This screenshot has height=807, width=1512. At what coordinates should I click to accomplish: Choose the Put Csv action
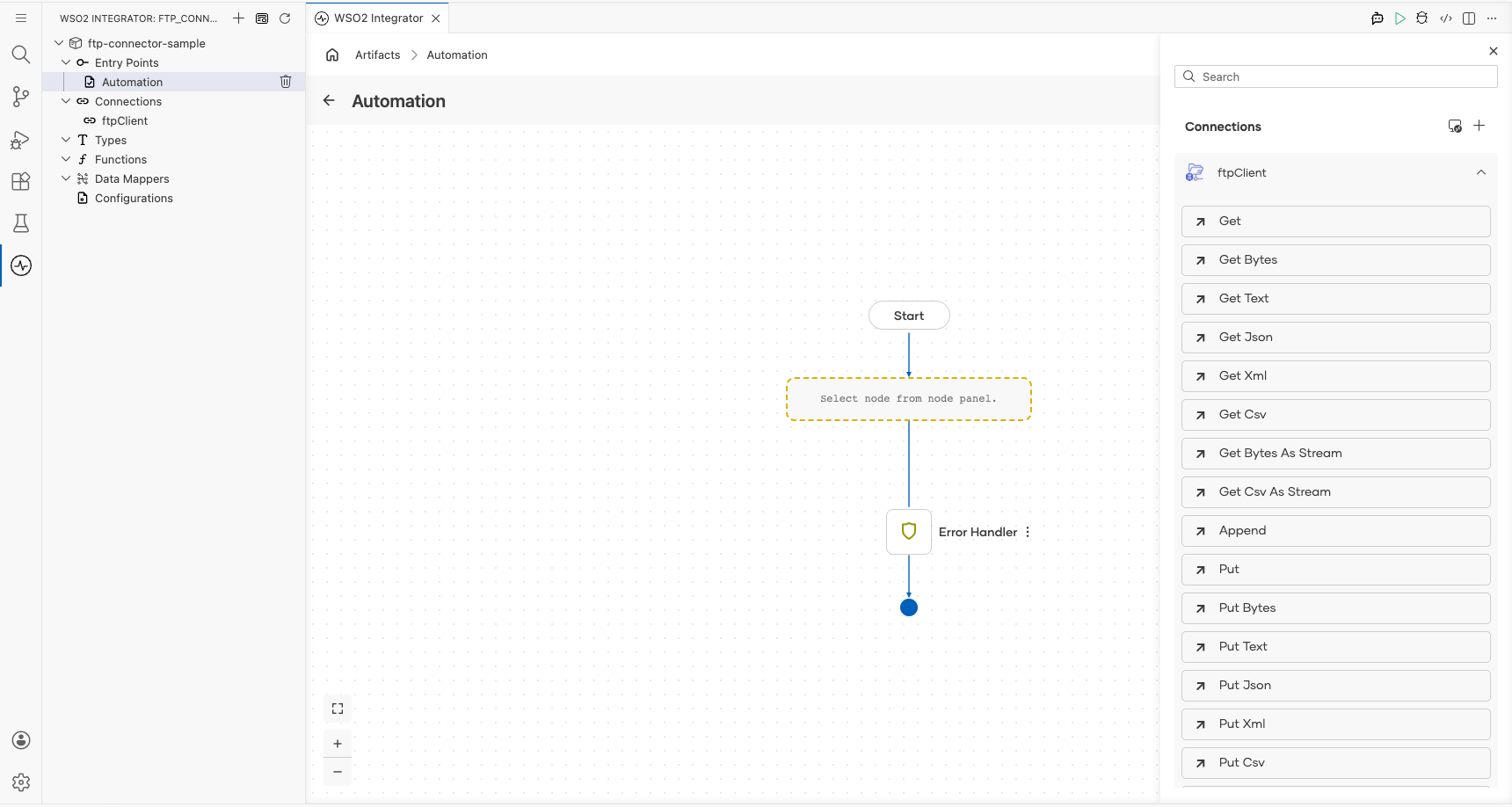click(x=1336, y=763)
